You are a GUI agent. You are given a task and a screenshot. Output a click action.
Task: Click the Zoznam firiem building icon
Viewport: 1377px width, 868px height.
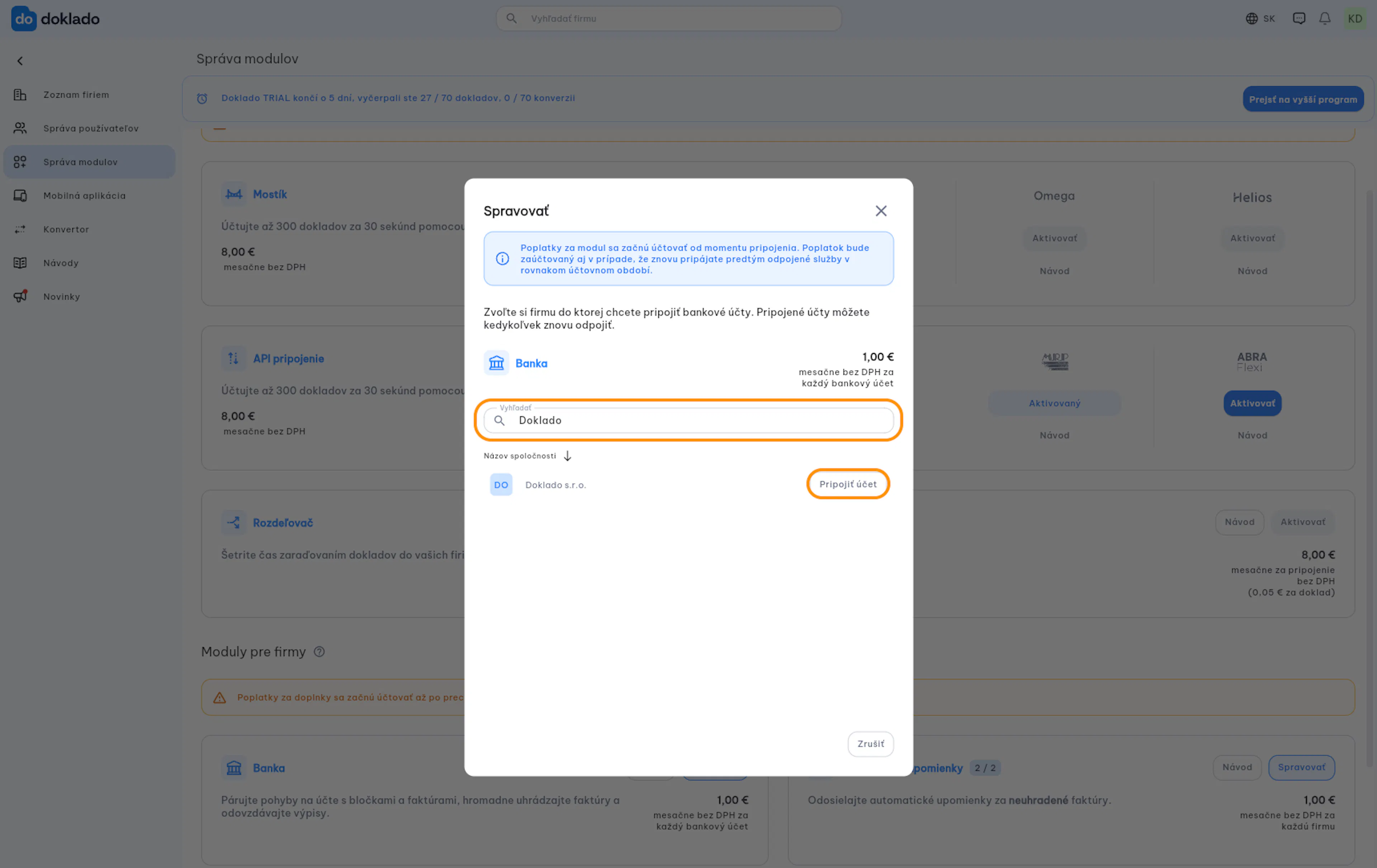tap(20, 95)
